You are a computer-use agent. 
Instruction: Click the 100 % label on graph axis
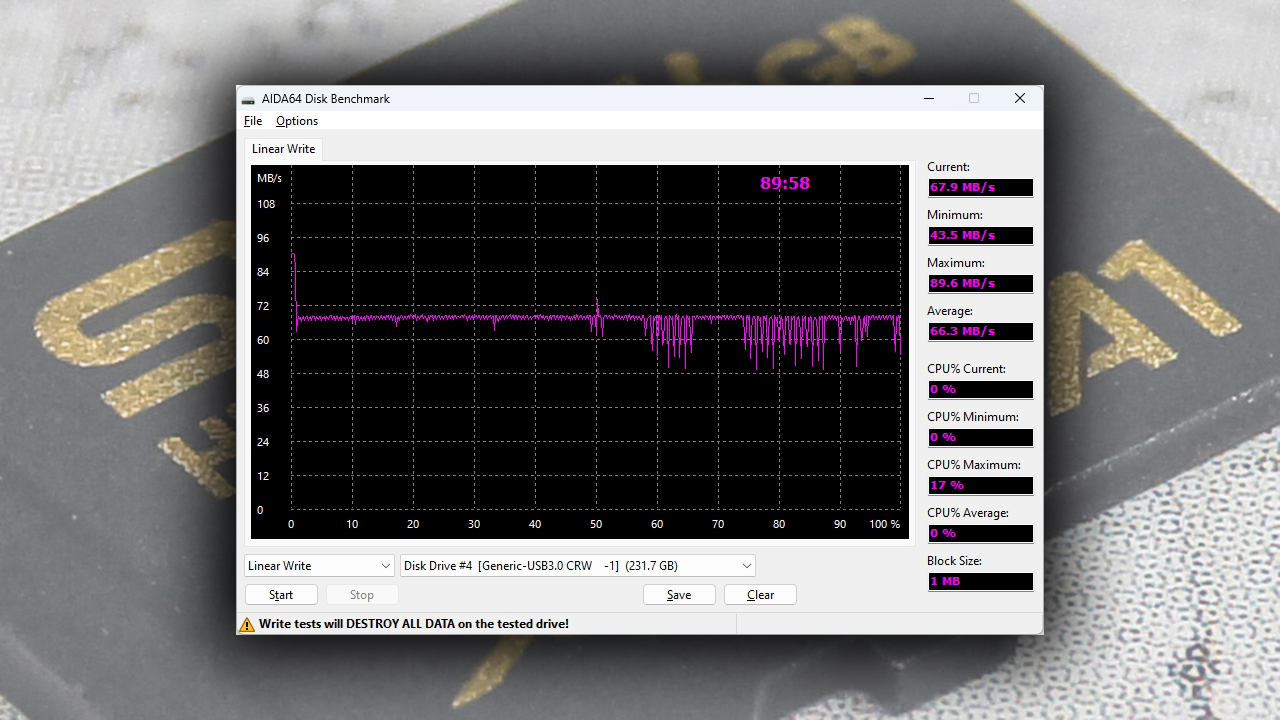tap(884, 524)
